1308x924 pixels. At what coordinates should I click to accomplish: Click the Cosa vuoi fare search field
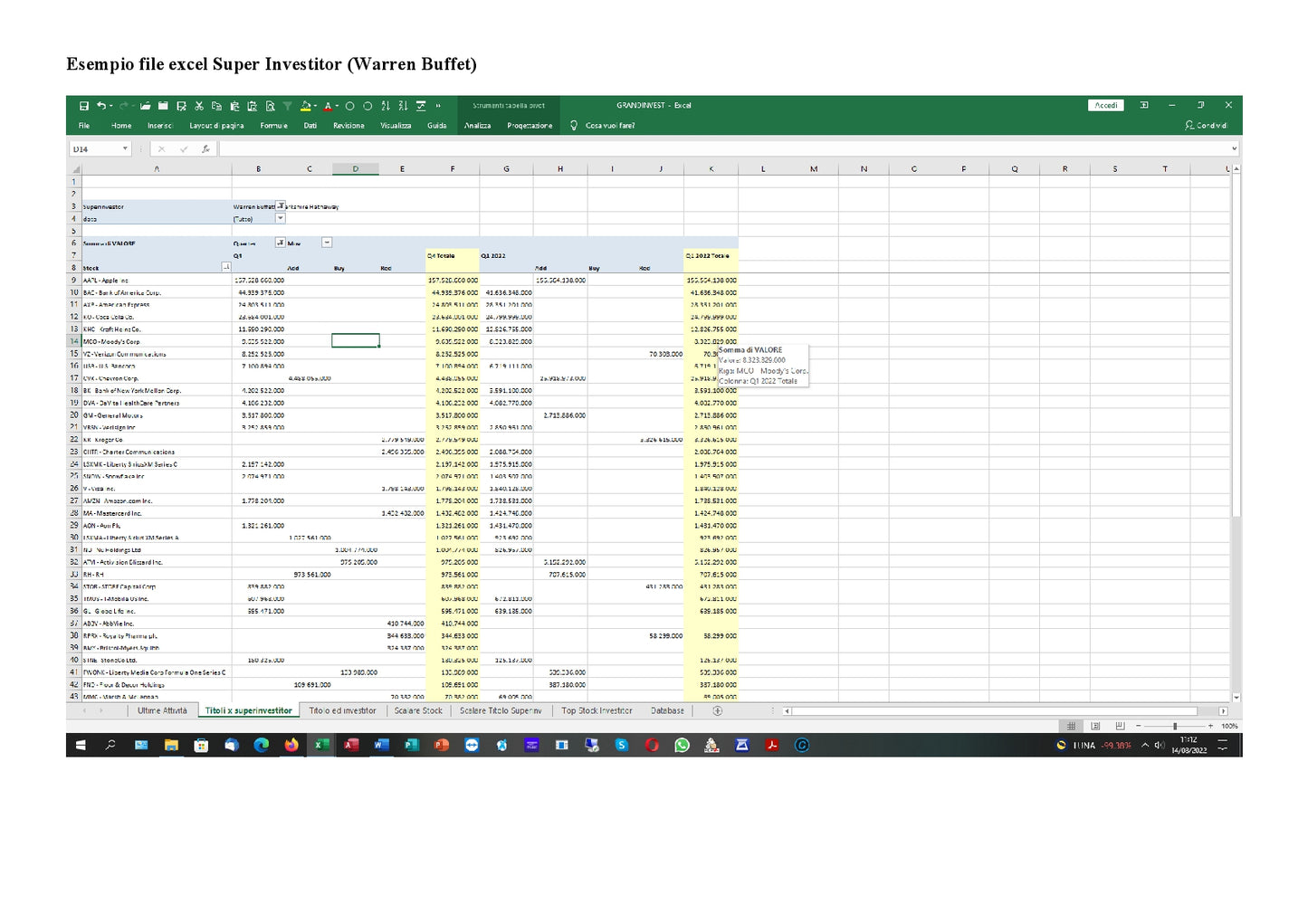point(610,126)
